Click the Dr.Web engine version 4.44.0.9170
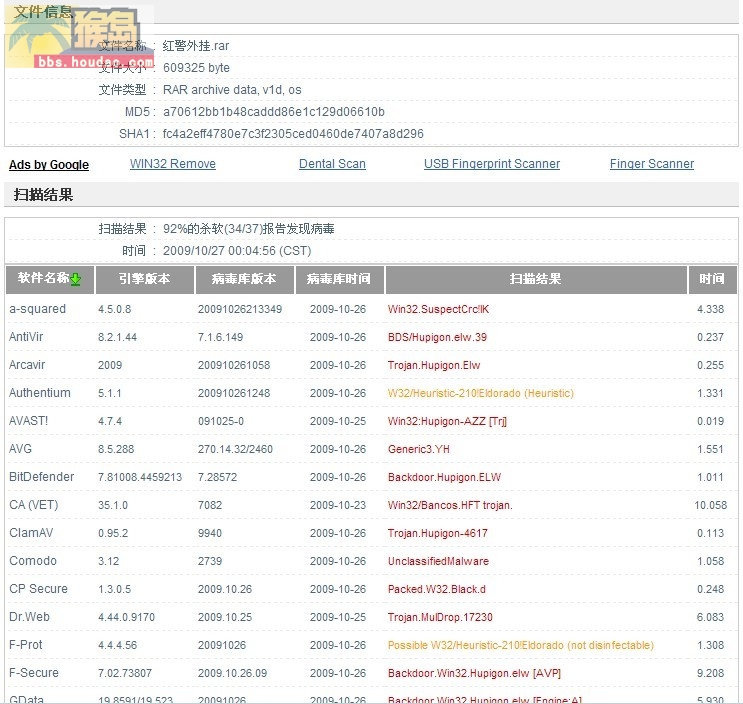 pyautogui.click(x=126, y=617)
